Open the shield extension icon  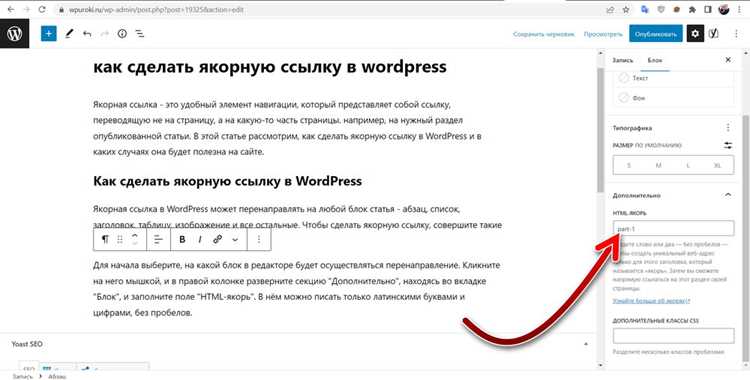click(661, 10)
